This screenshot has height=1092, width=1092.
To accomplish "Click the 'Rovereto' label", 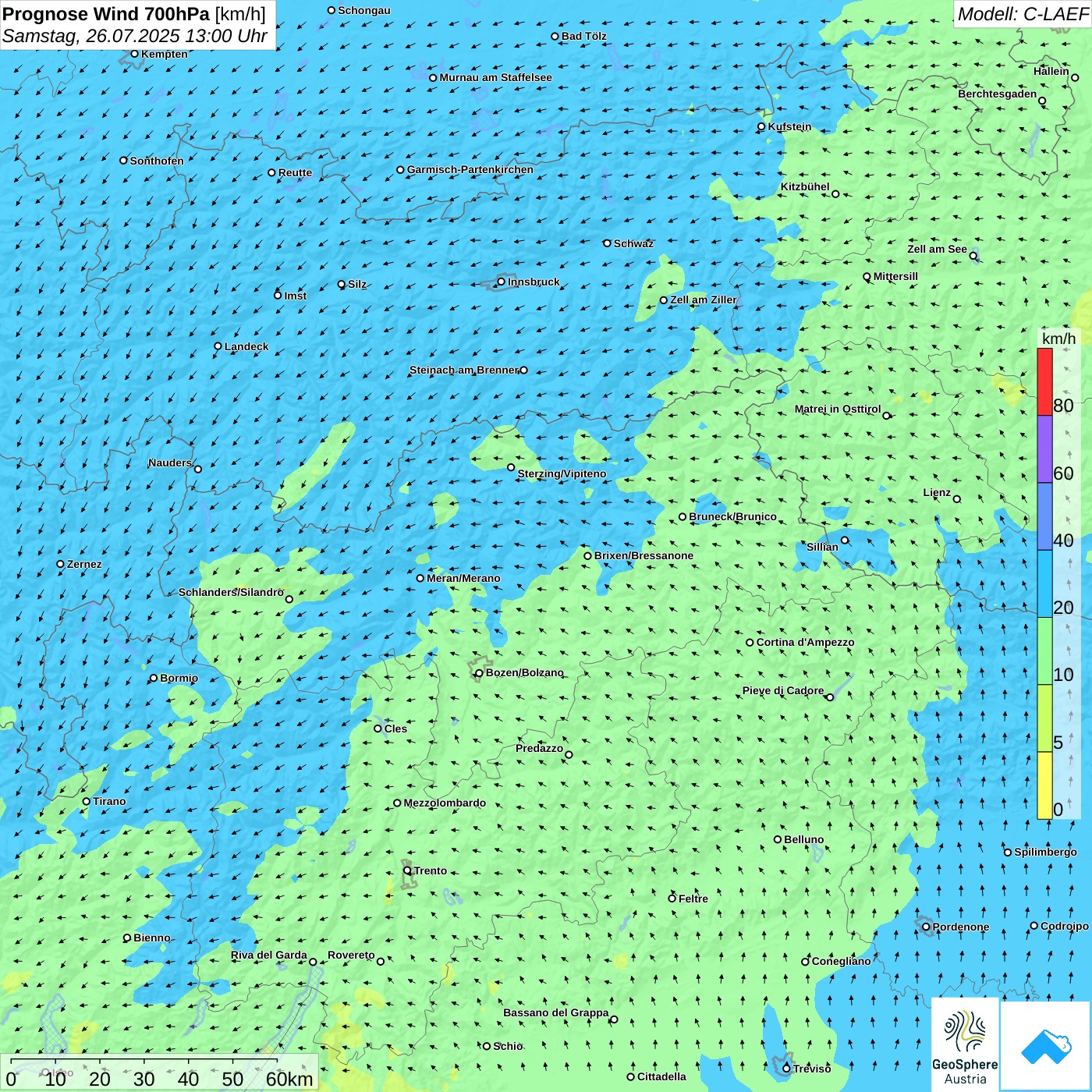I will click(351, 955).
